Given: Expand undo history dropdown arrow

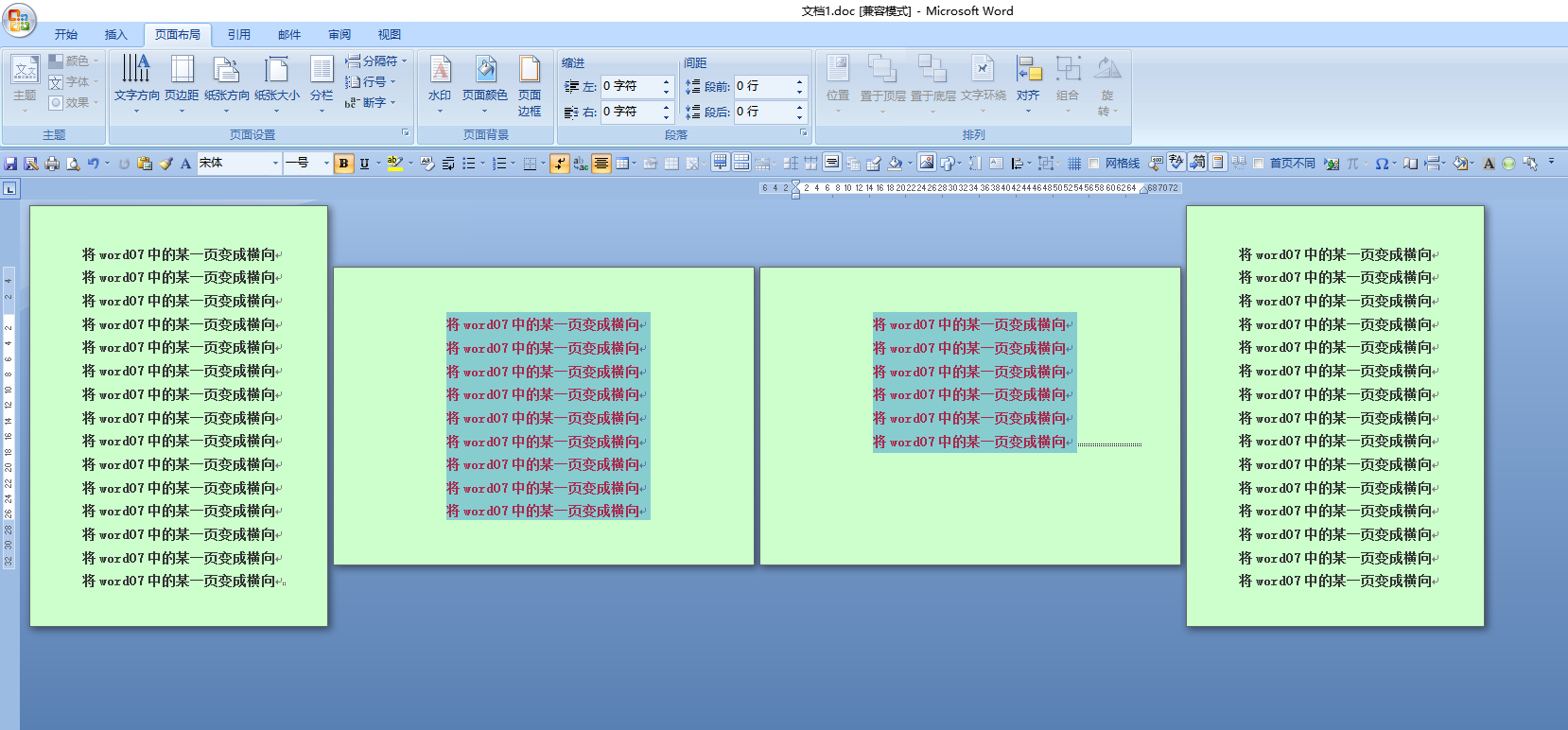Looking at the screenshot, I should point(107,164).
